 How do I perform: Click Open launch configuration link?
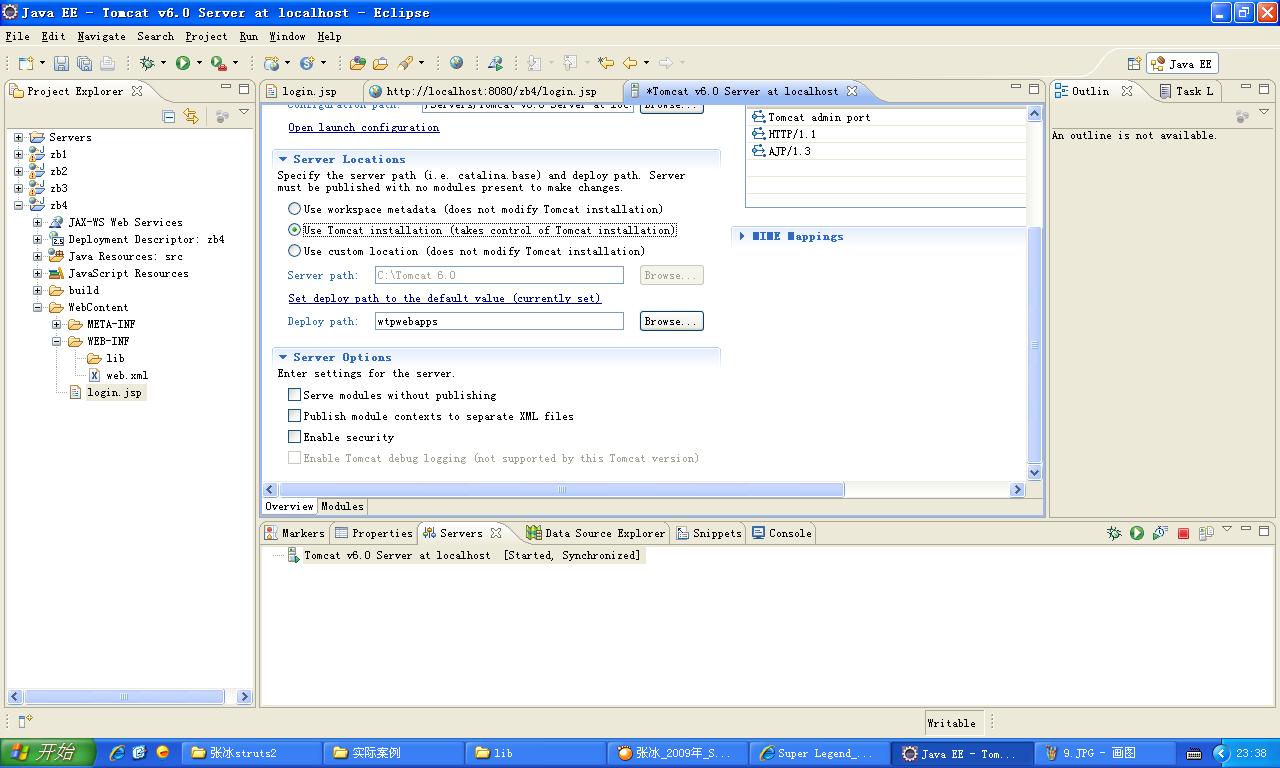363,128
